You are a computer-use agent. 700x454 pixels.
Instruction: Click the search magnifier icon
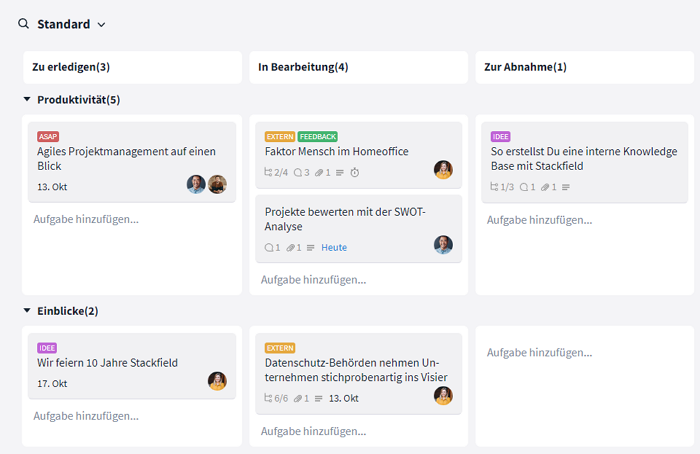pyautogui.click(x=23, y=24)
